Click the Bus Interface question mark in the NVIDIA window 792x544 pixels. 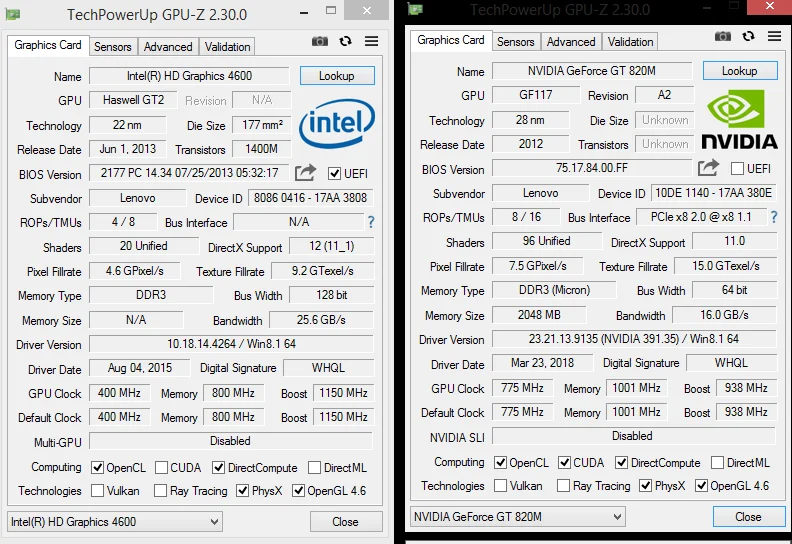774,217
